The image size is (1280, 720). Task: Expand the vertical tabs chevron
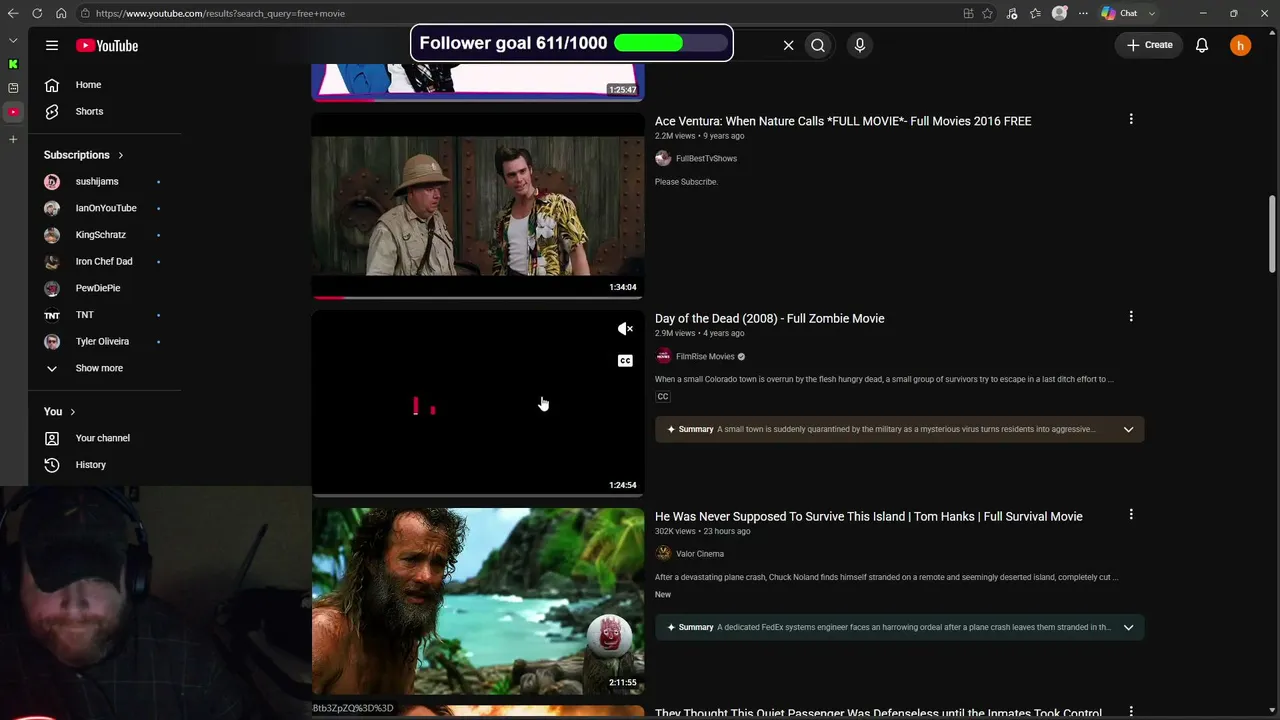[x=13, y=40]
